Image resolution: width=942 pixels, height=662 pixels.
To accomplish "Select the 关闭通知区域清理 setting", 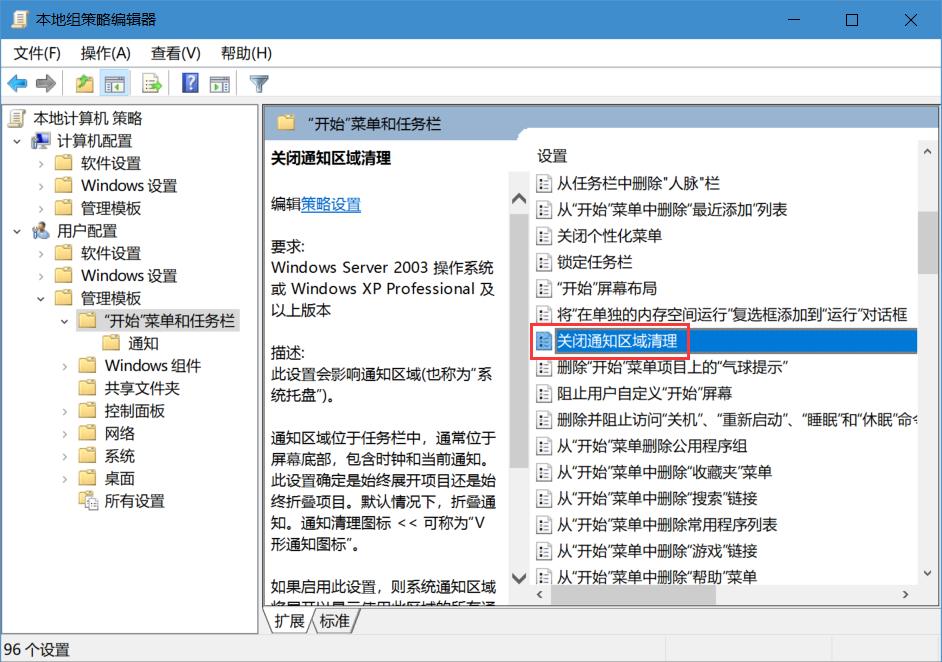I will pyautogui.click(x=614, y=340).
